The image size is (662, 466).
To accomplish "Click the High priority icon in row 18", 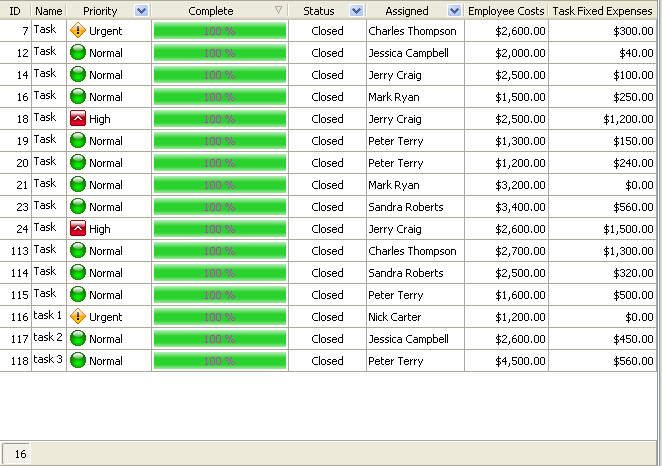I will [x=78, y=119].
